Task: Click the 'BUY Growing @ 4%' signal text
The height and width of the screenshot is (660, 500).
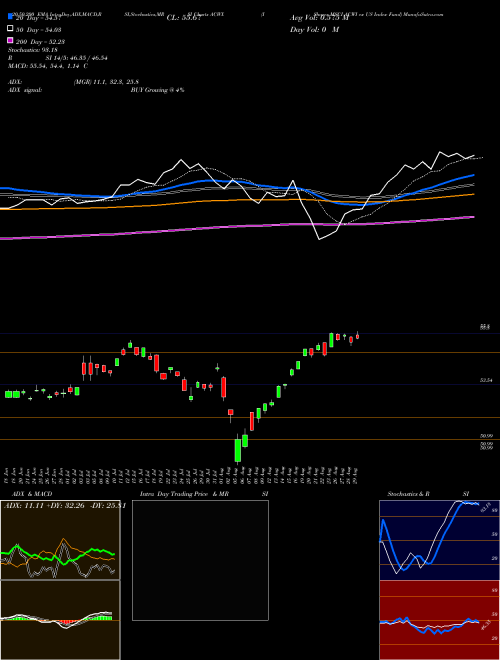Action: coord(157,90)
